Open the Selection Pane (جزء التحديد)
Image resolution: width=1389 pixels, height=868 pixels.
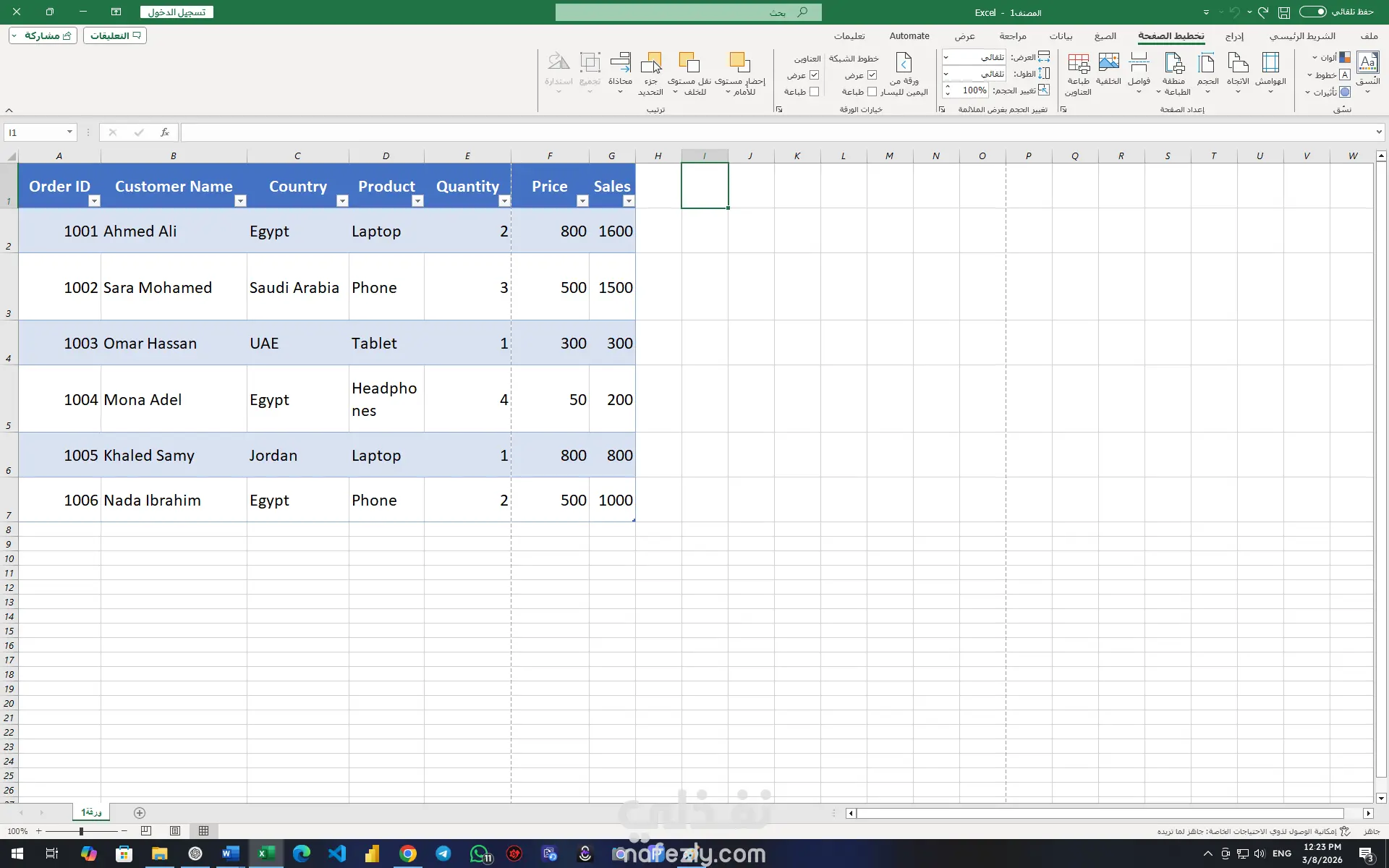[651, 64]
